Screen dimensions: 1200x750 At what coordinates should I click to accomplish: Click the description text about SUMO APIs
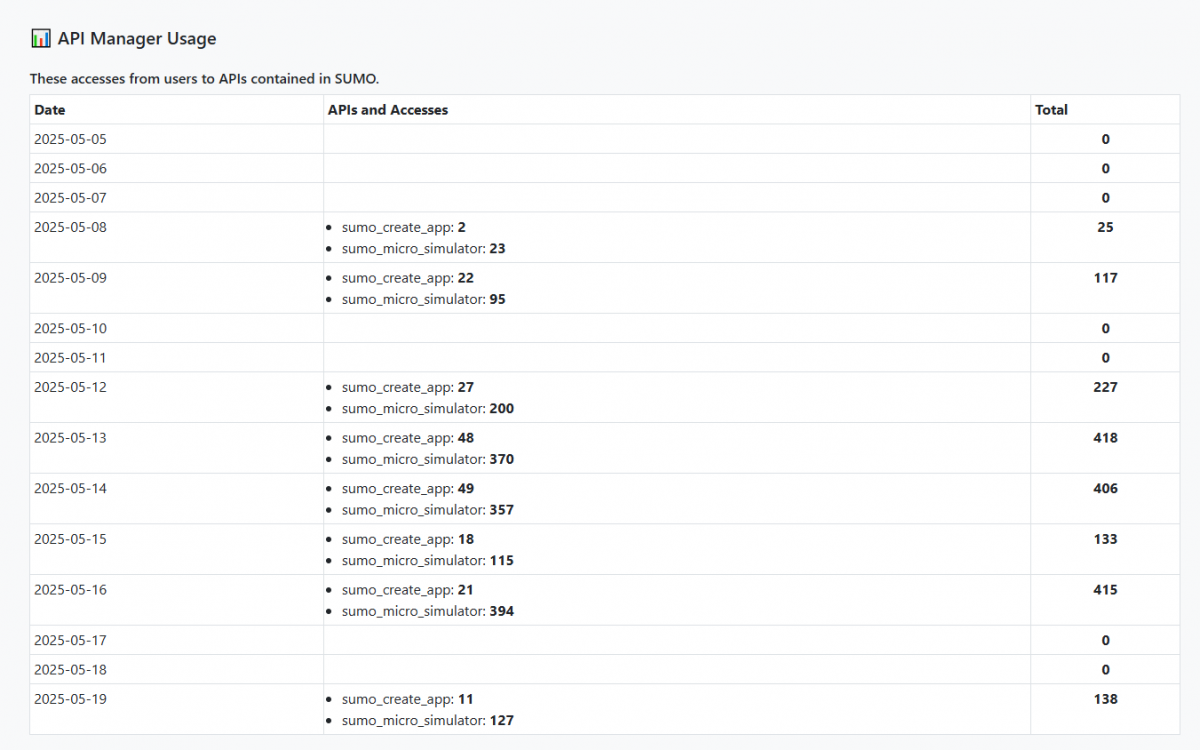tap(204, 78)
